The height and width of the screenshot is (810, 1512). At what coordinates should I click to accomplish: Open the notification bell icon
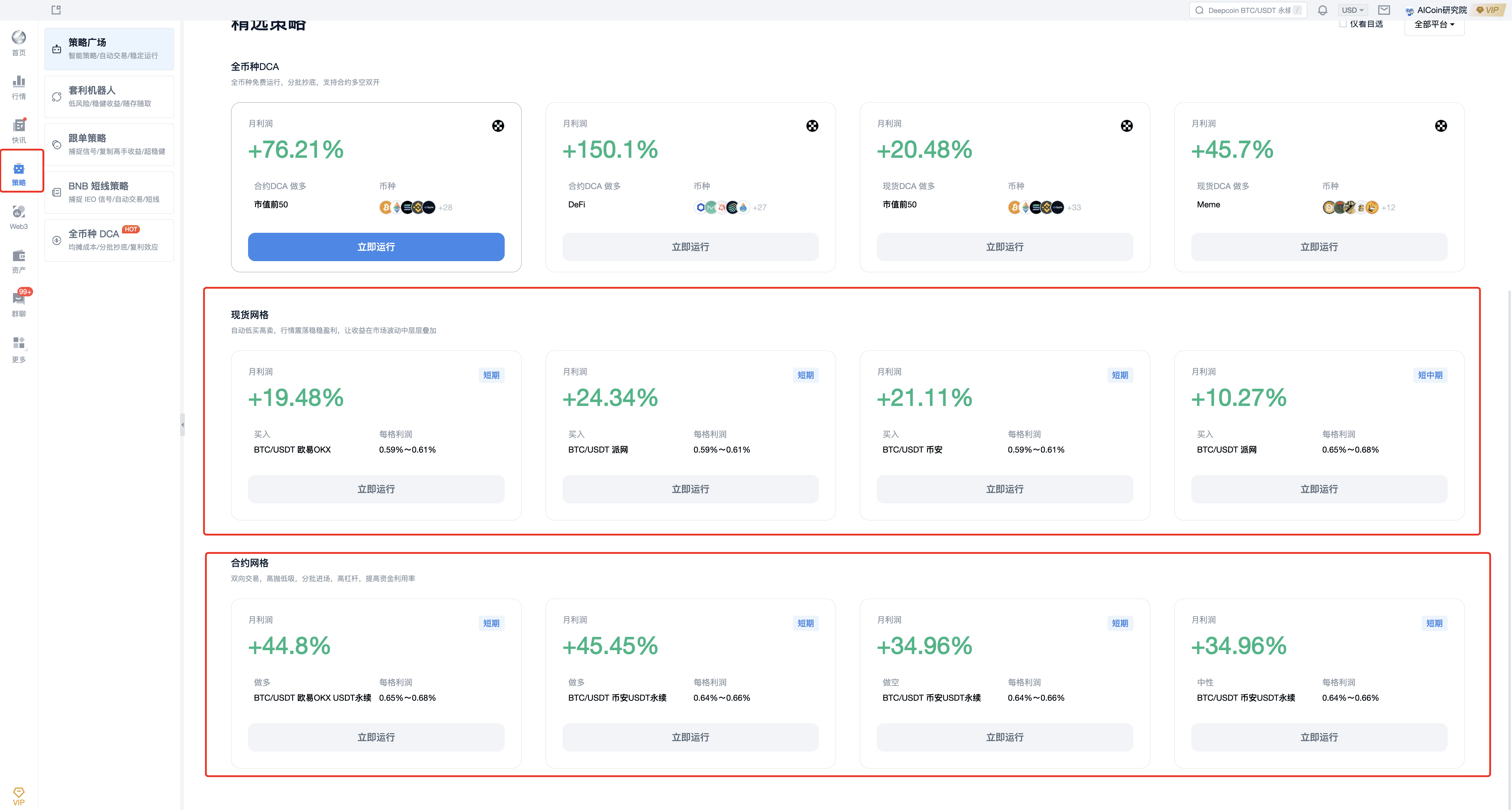[1322, 10]
